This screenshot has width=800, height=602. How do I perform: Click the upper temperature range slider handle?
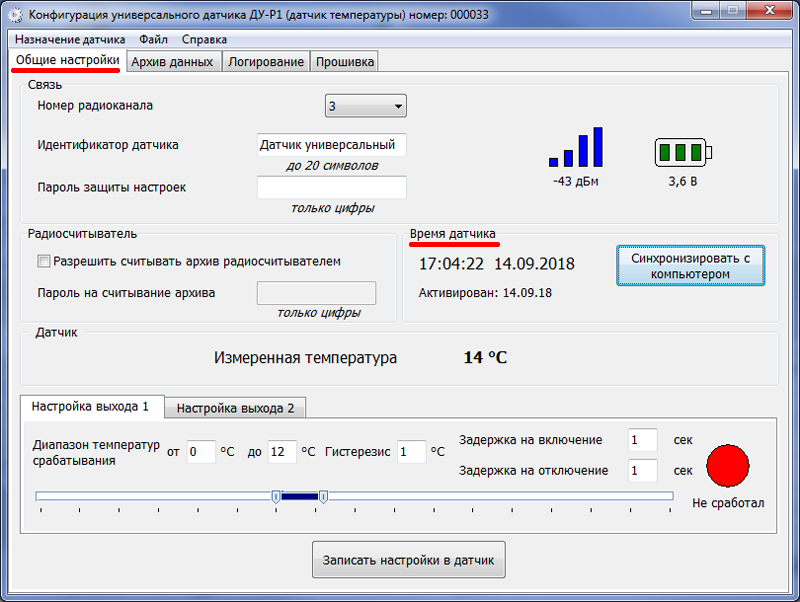[x=323, y=497]
